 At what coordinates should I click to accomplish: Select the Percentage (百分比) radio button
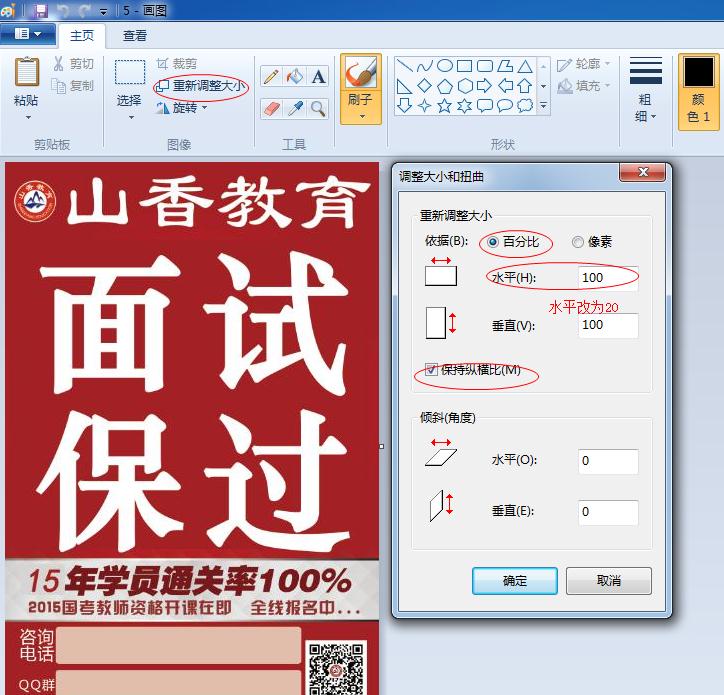(493, 242)
